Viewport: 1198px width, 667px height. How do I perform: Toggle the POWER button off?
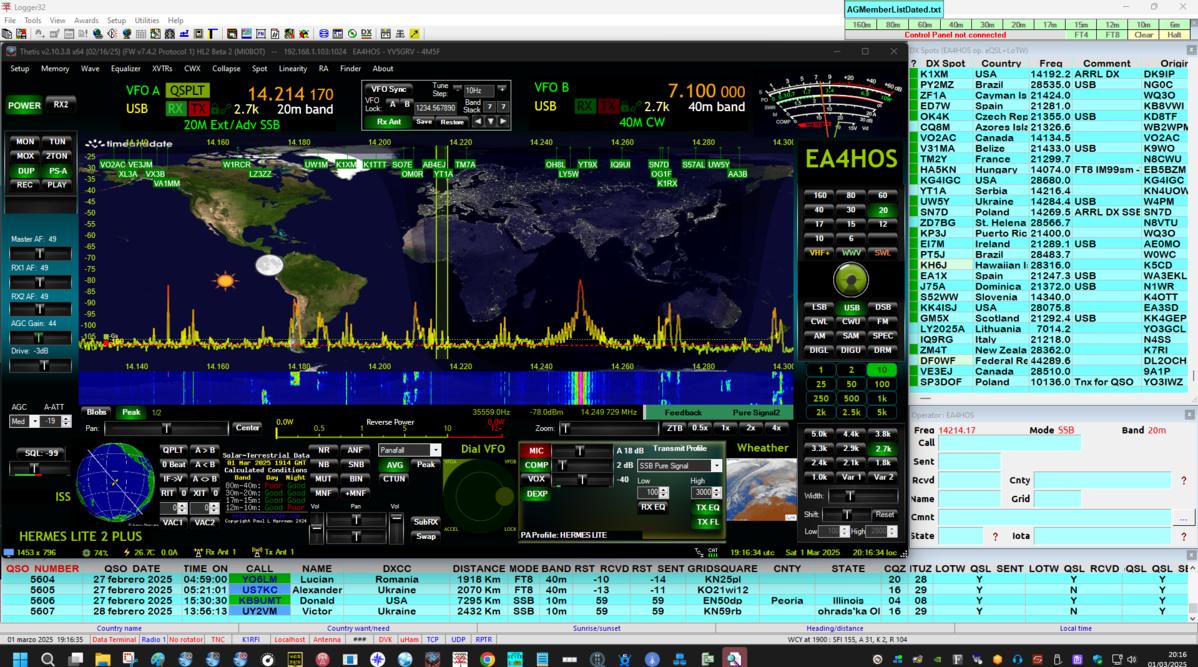24,105
